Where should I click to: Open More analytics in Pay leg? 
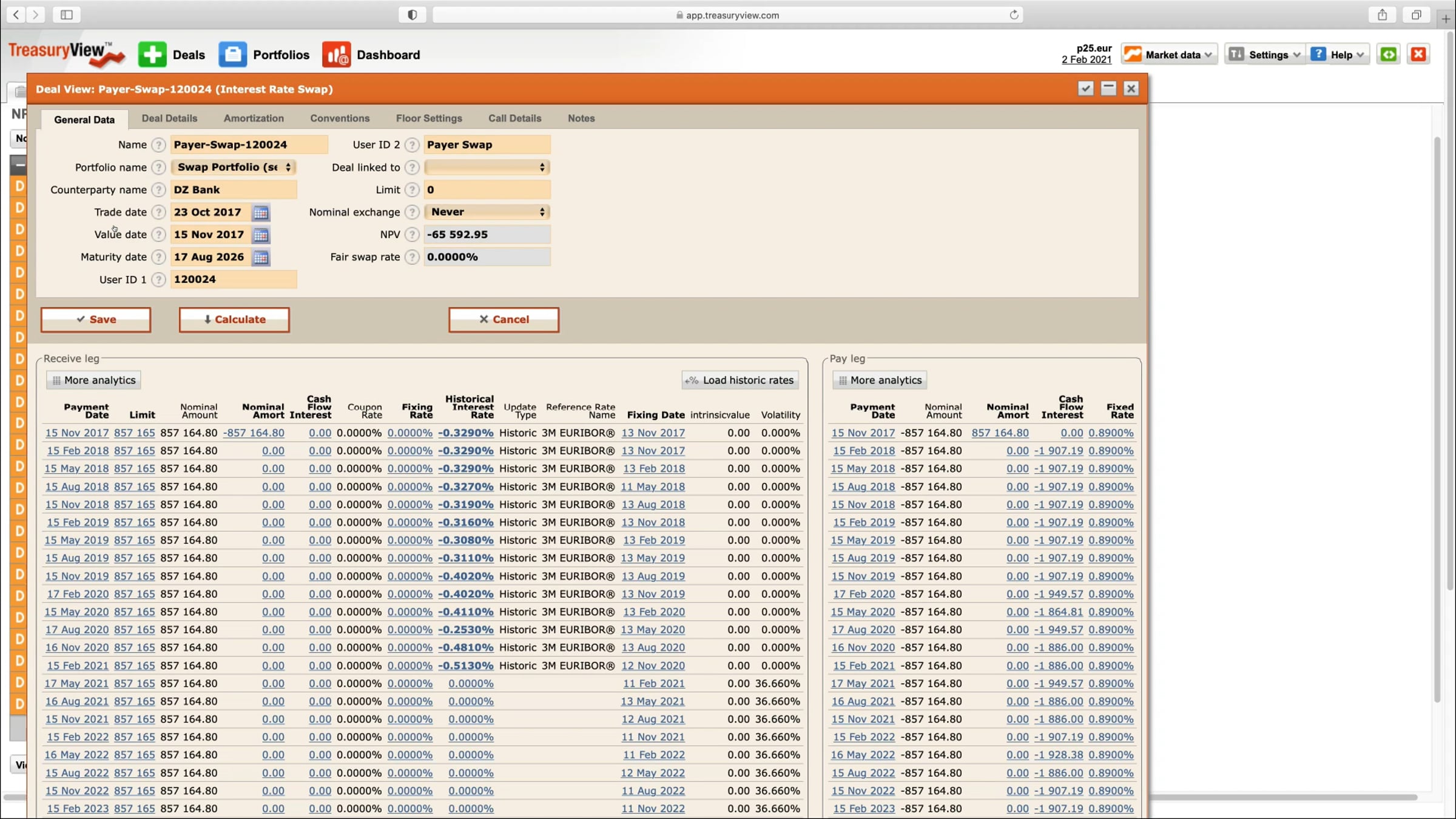click(x=880, y=380)
